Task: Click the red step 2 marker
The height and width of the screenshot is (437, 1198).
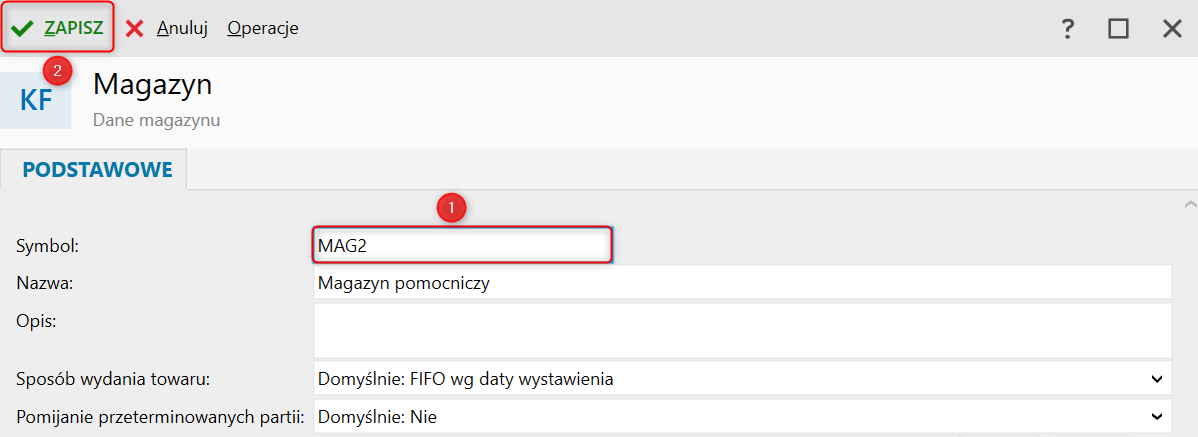Action: tap(57, 71)
